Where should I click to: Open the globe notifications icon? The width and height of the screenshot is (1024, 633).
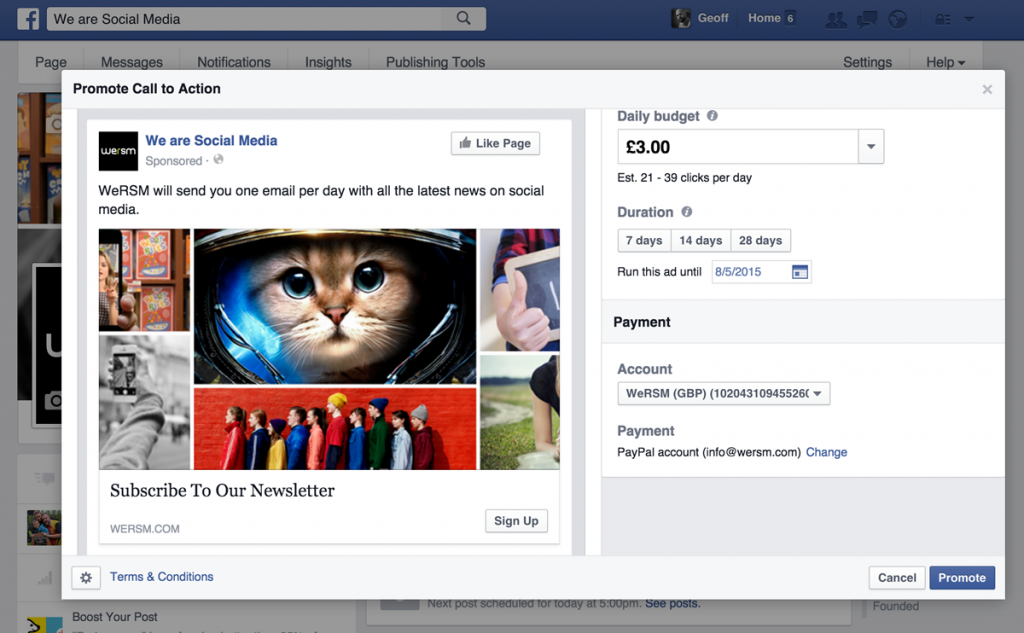[897, 19]
